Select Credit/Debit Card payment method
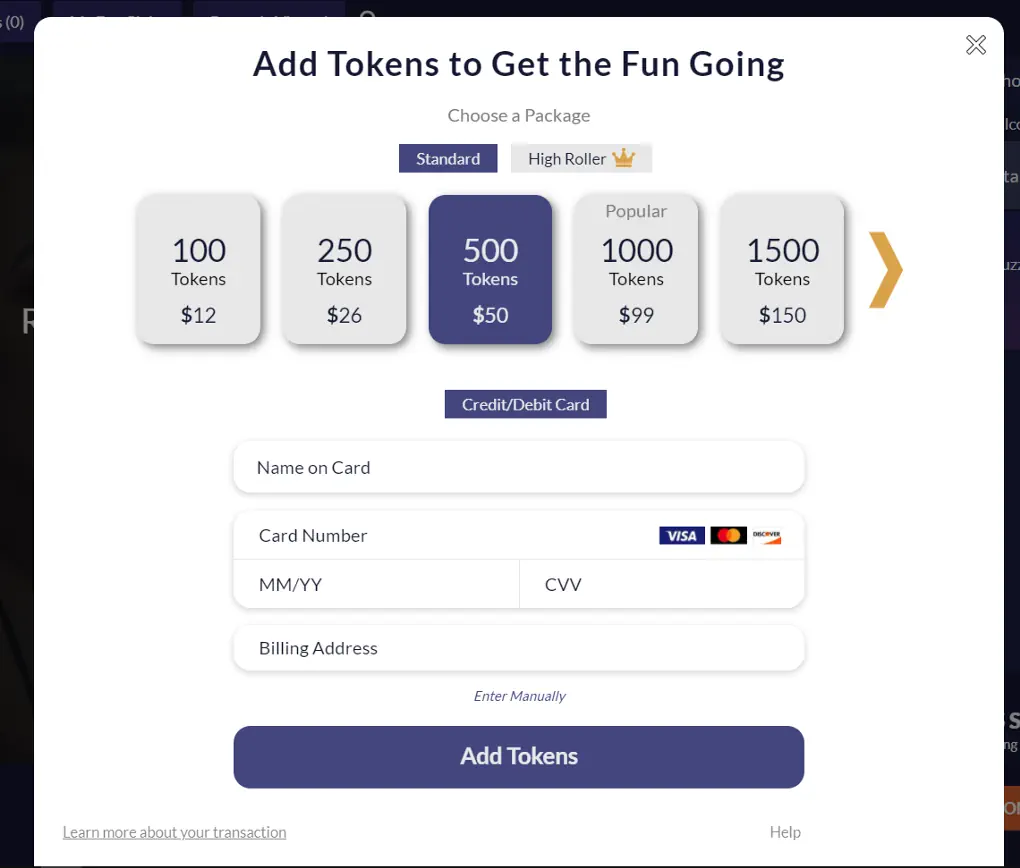Viewport: 1020px width, 868px height. pyautogui.click(x=526, y=404)
